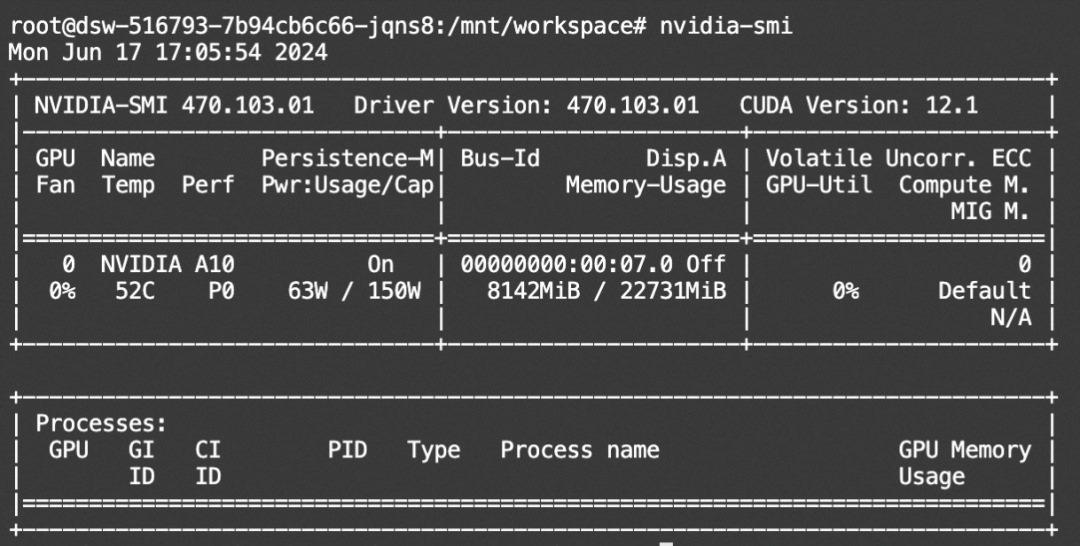1080x546 pixels.
Task: Click the NVIDIA A10 GPU name
Action: click(x=167, y=264)
